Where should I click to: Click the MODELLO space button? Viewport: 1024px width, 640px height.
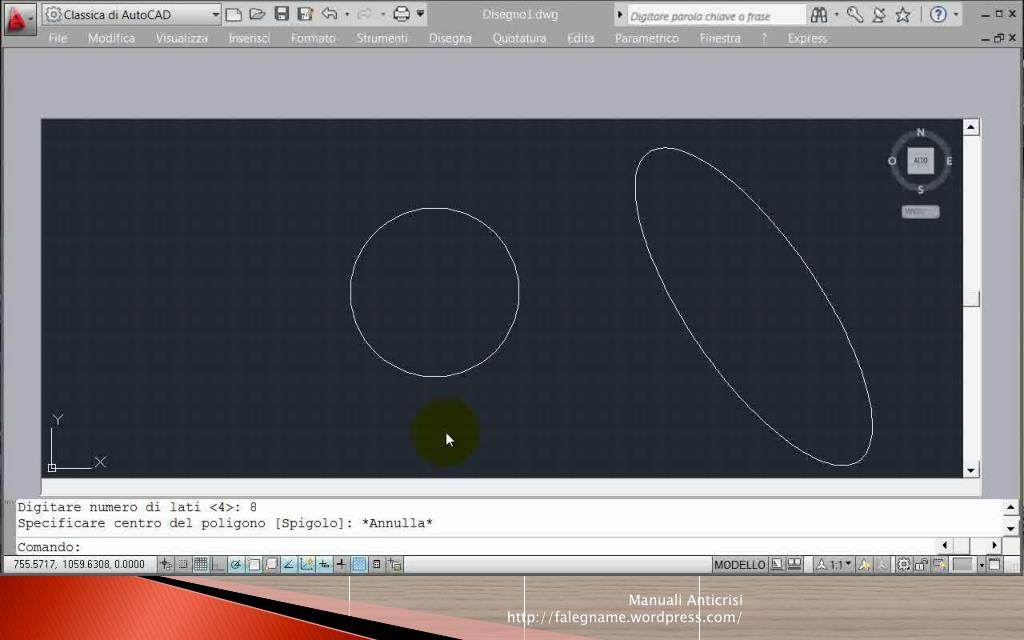tap(739, 564)
